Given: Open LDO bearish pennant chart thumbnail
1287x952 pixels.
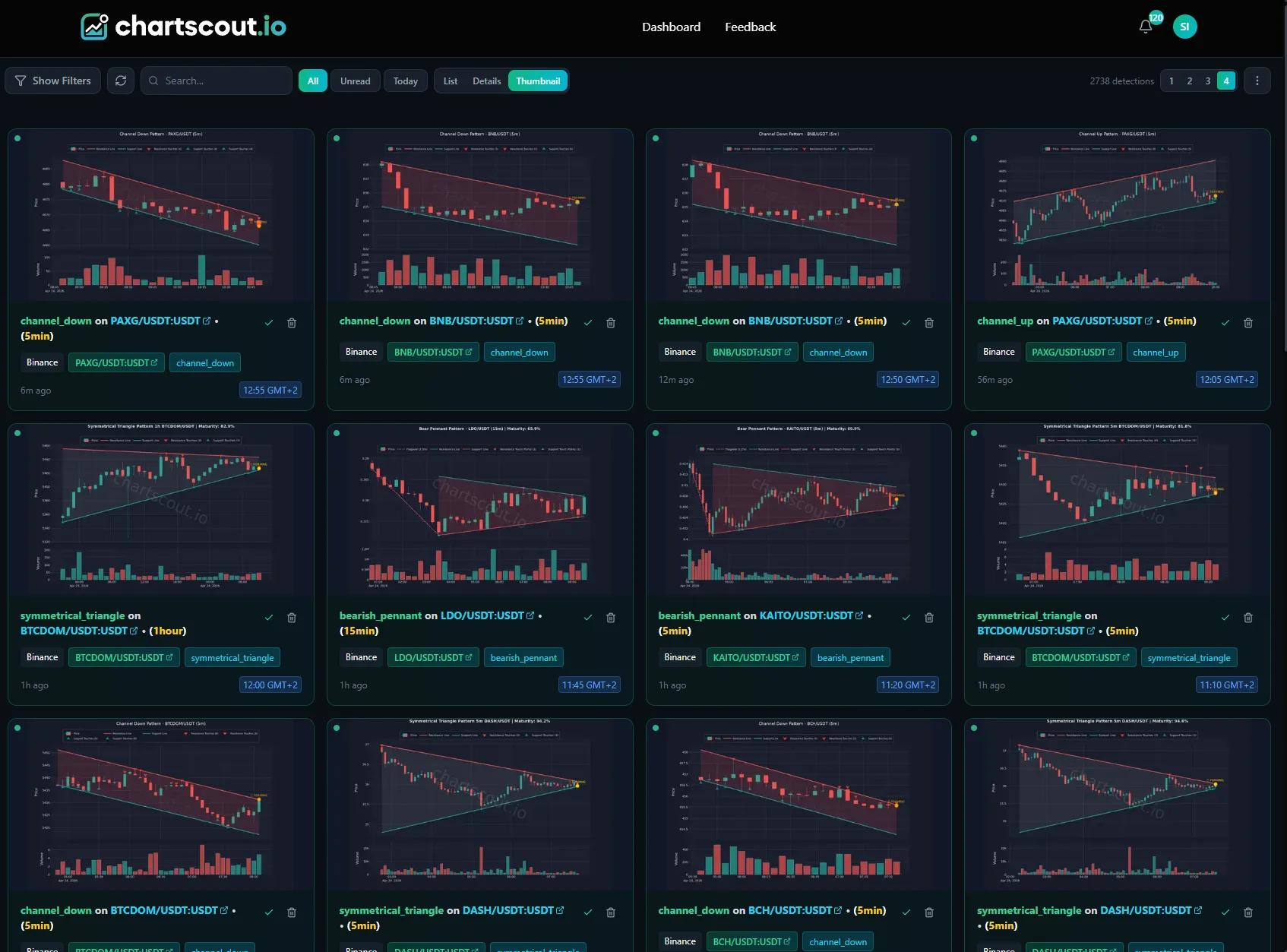Looking at the screenshot, I should [480, 510].
